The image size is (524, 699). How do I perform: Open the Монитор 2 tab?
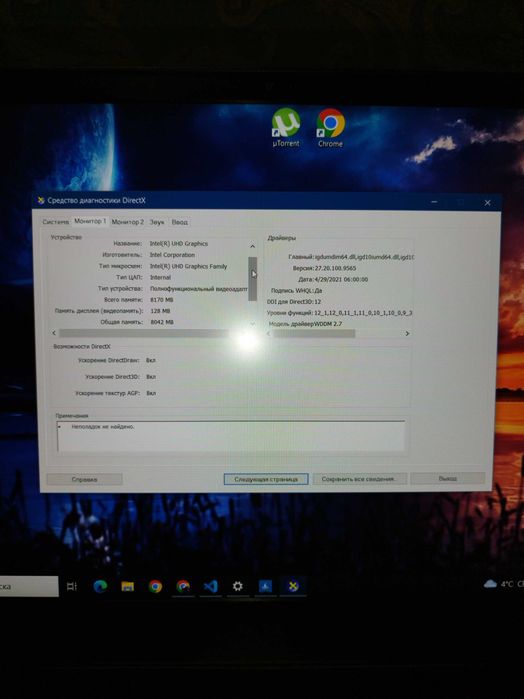pos(128,222)
